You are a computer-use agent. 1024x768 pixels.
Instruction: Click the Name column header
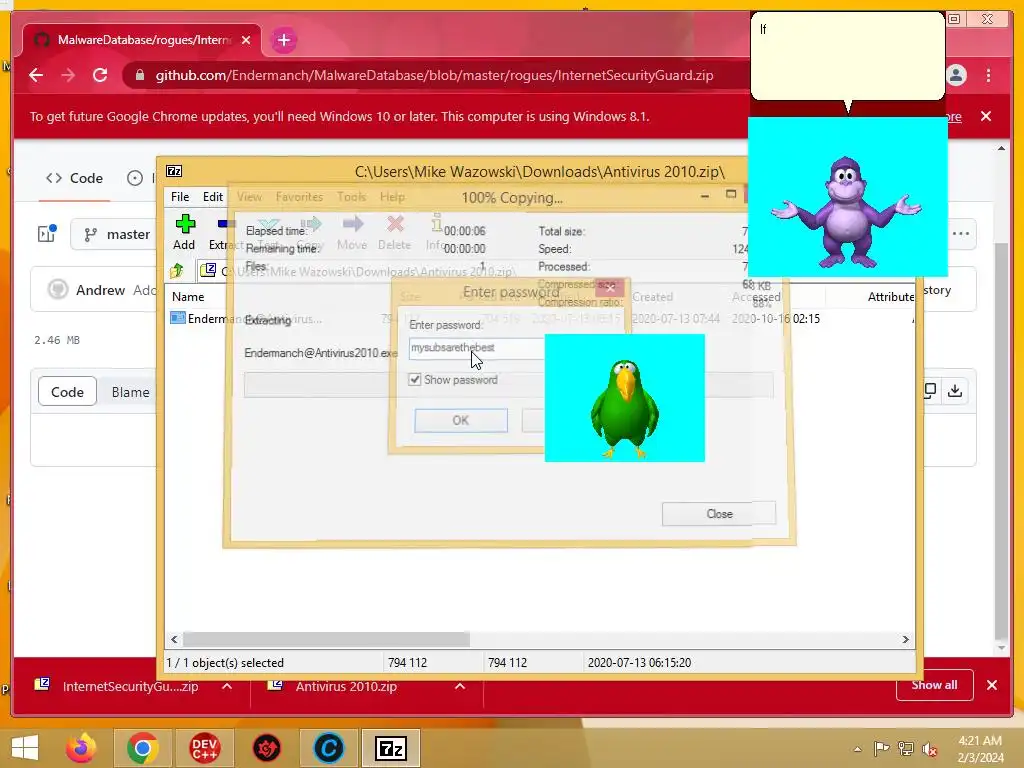tap(188, 296)
